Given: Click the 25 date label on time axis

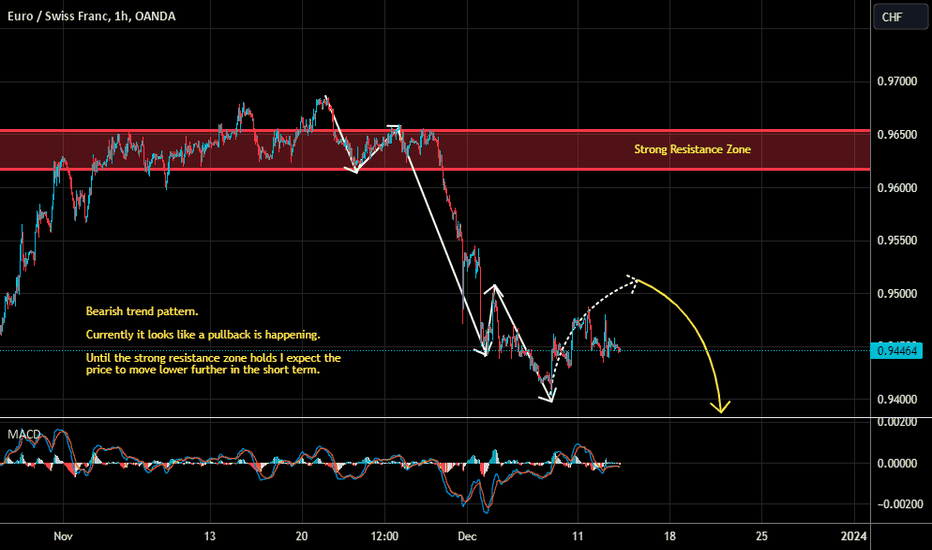Looking at the screenshot, I should 762,536.
